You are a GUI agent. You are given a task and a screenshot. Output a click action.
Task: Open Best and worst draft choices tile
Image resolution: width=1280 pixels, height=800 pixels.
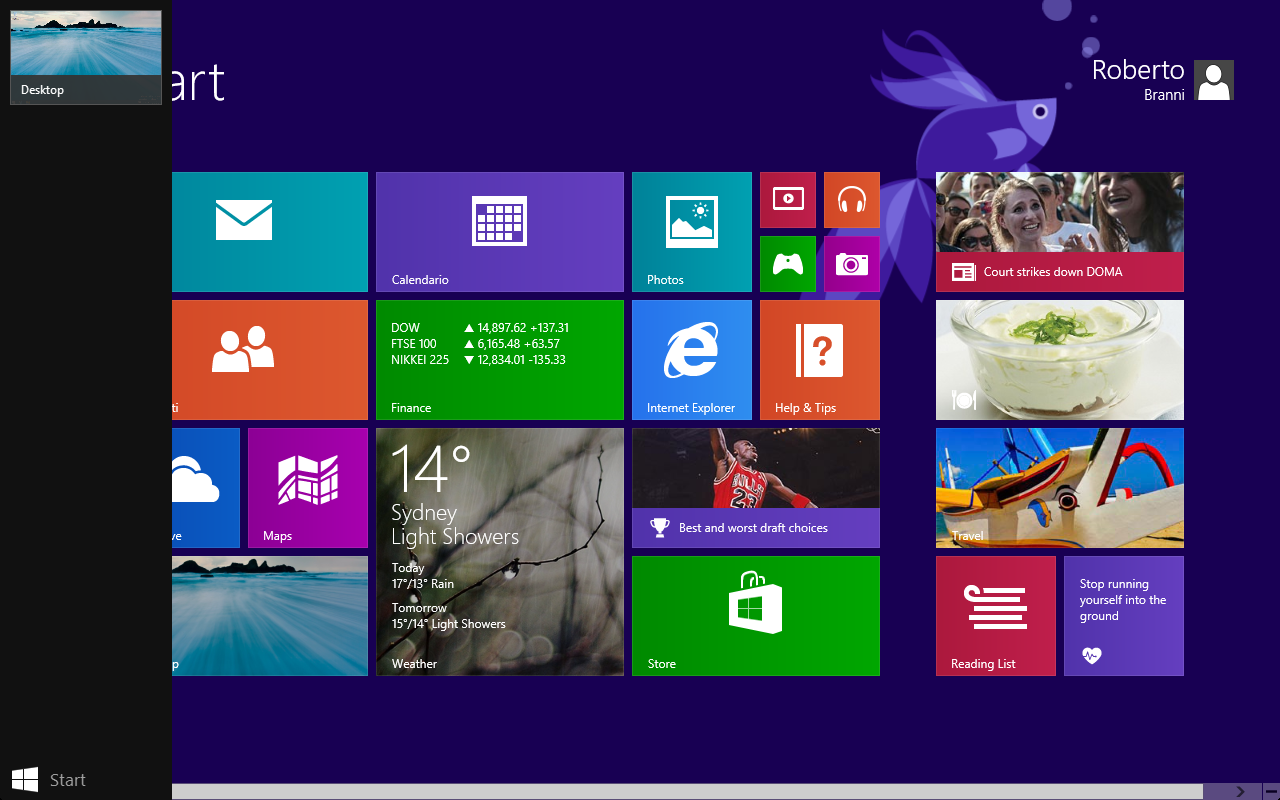[756, 488]
